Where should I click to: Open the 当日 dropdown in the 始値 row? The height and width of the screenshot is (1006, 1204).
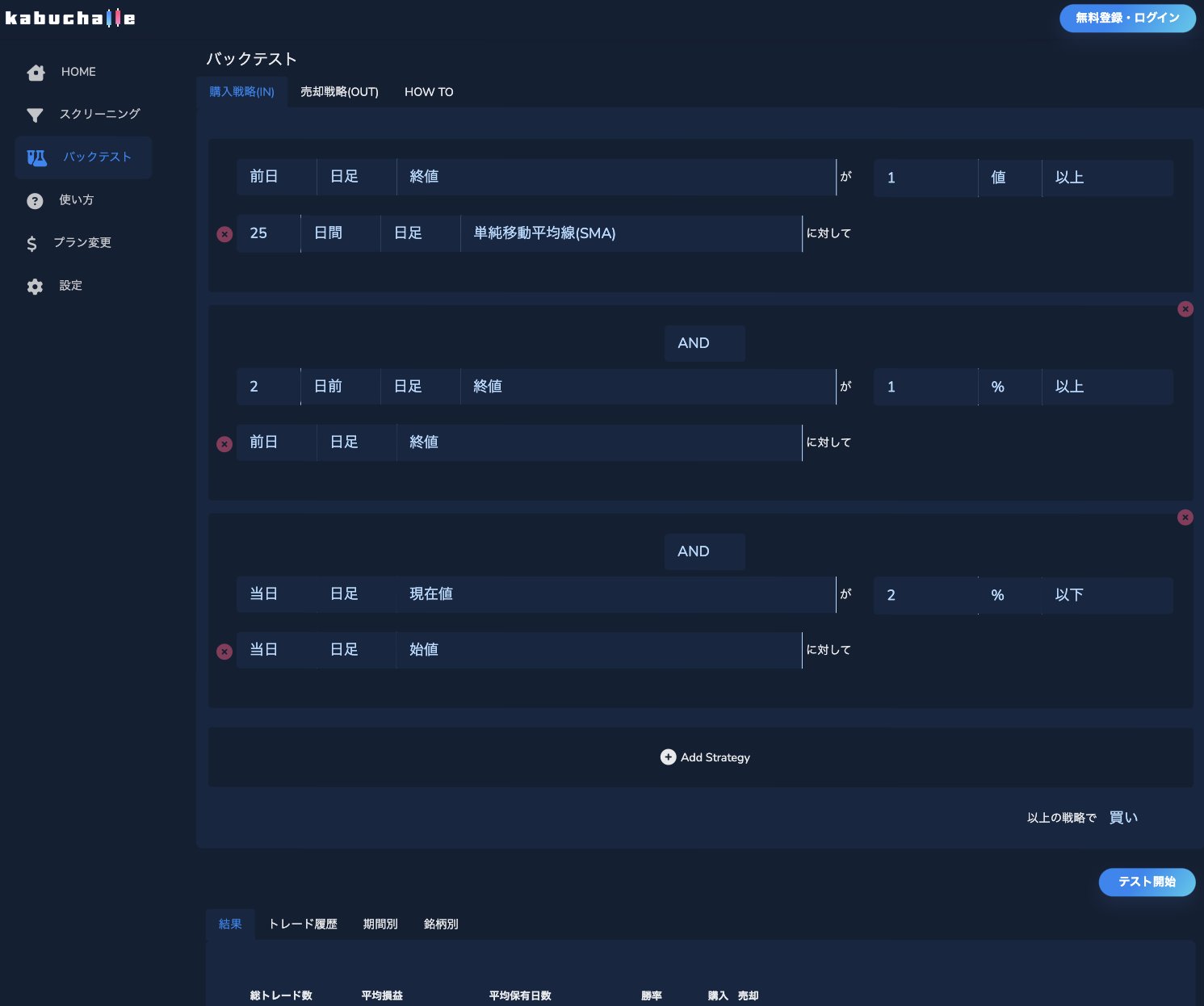coord(276,650)
